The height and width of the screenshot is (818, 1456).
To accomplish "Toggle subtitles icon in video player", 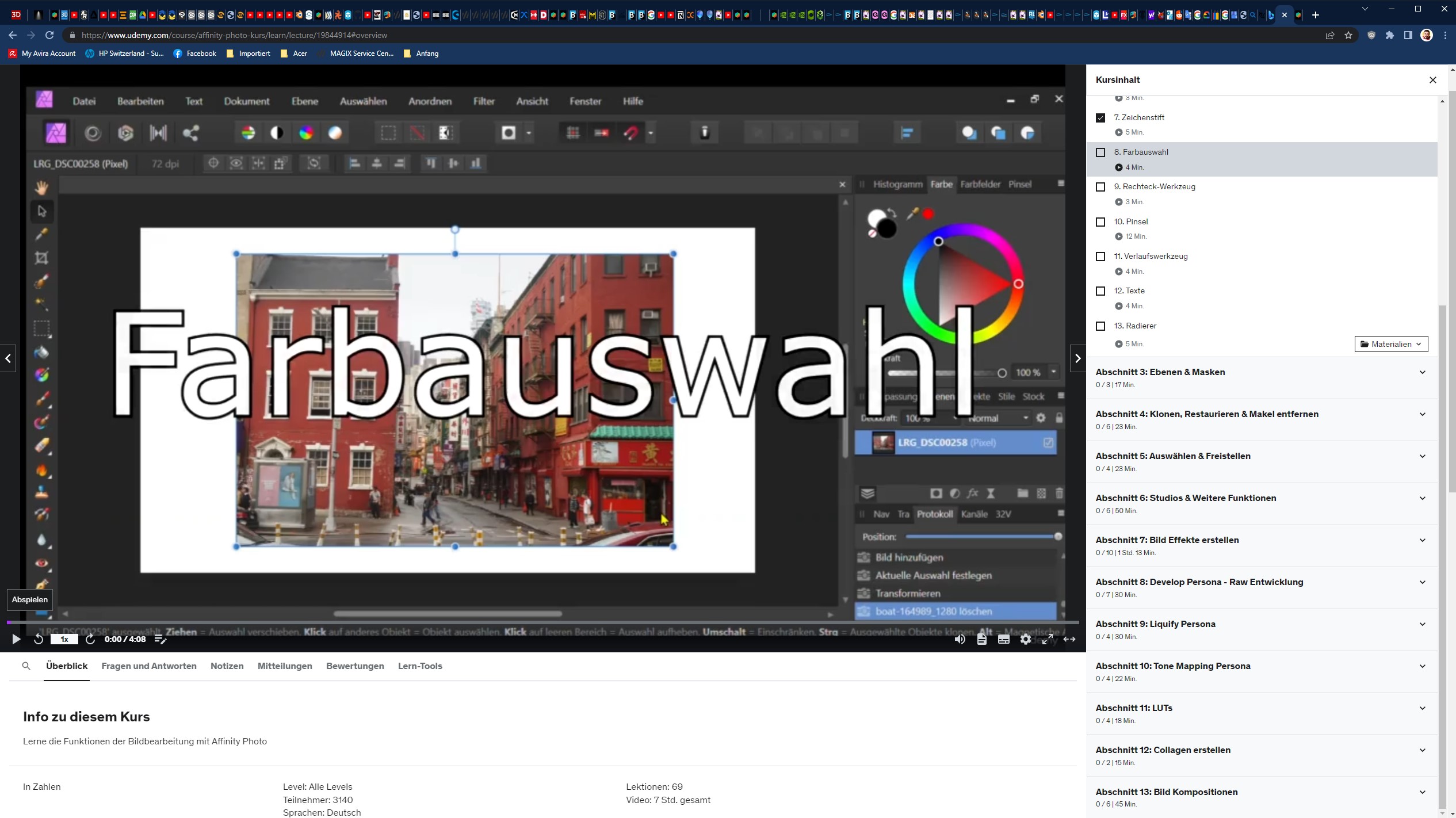I will tap(1004, 639).
